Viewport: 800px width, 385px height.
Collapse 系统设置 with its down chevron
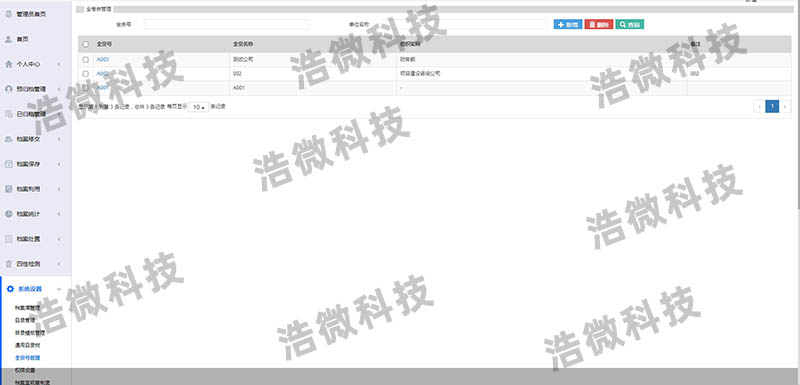(x=59, y=289)
